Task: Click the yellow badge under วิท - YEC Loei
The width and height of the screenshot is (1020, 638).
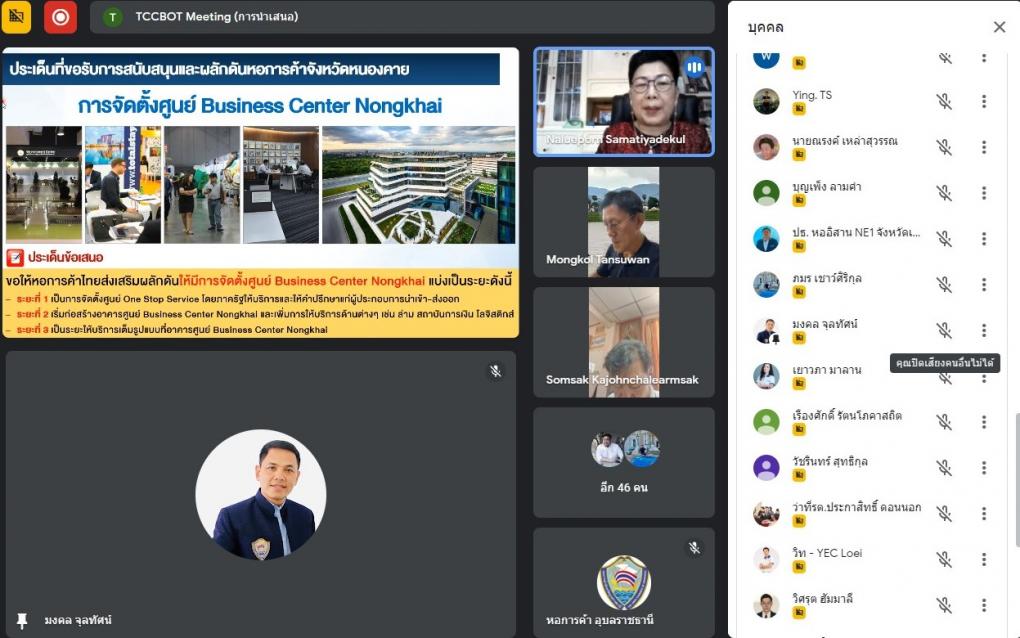Action: click(x=799, y=567)
